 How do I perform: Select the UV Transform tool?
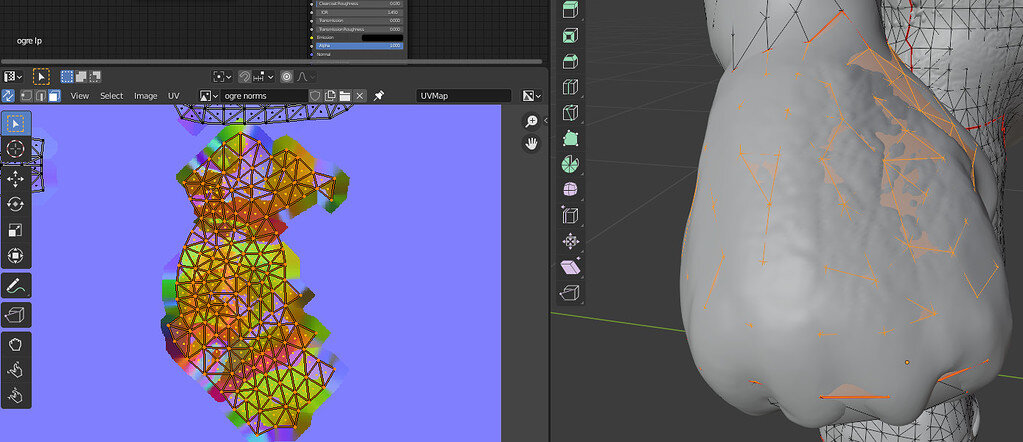click(16, 255)
